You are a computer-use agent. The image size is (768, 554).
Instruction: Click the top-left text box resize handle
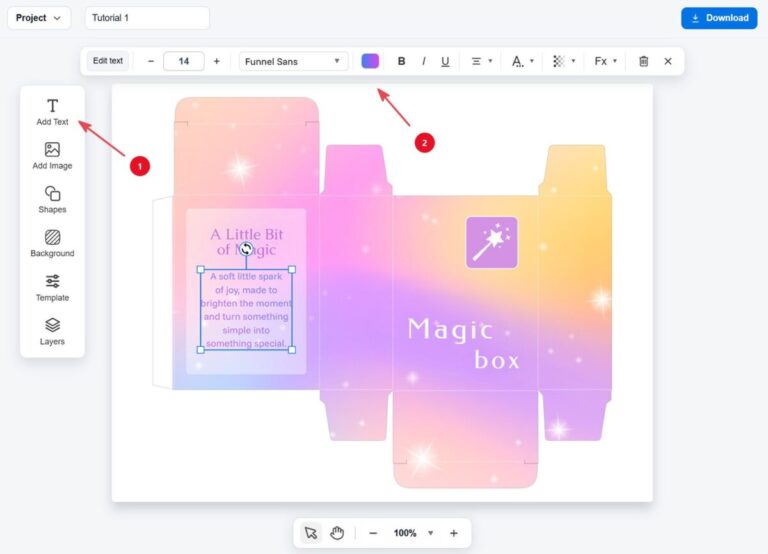click(x=200, y=269)
